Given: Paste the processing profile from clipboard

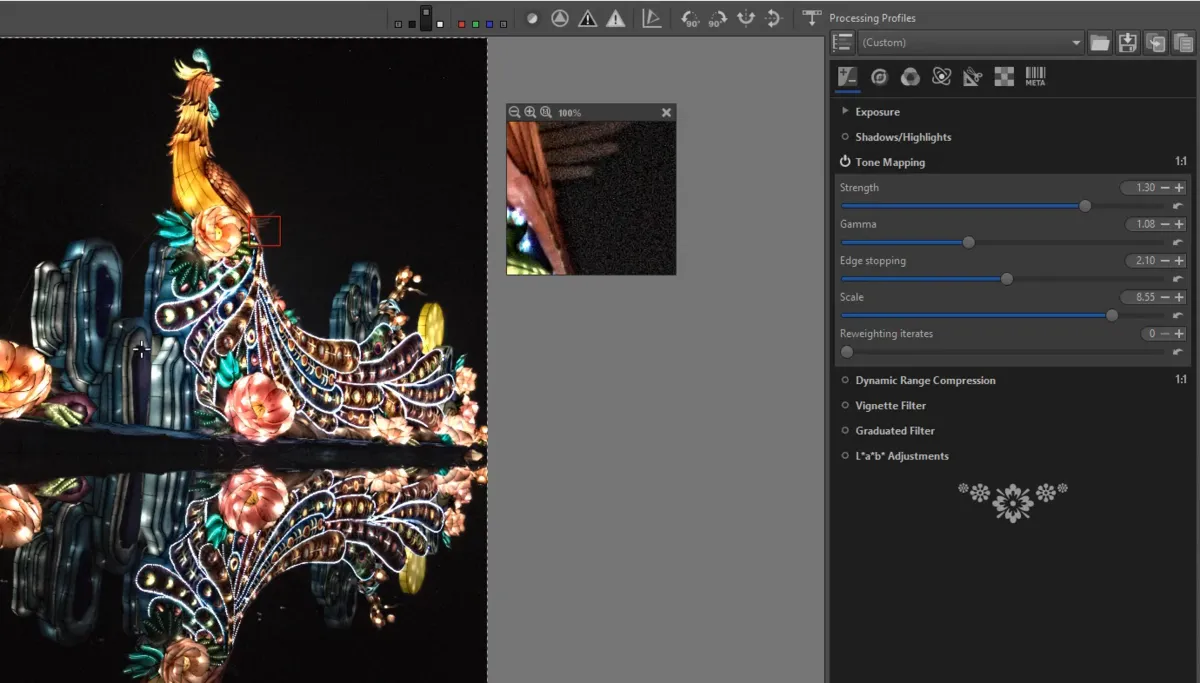Looking at the screenshot, I should tap(1184, 42).
